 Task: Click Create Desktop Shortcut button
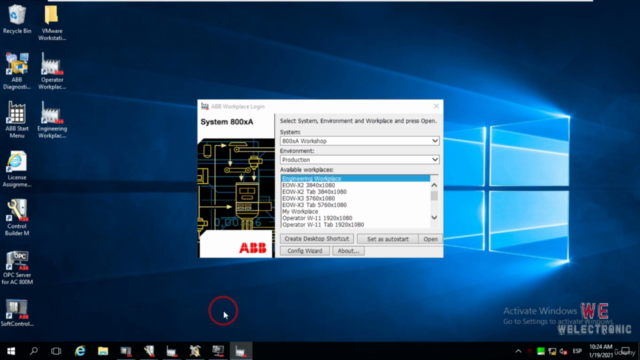pyautogui.click(x=317, y=239)
